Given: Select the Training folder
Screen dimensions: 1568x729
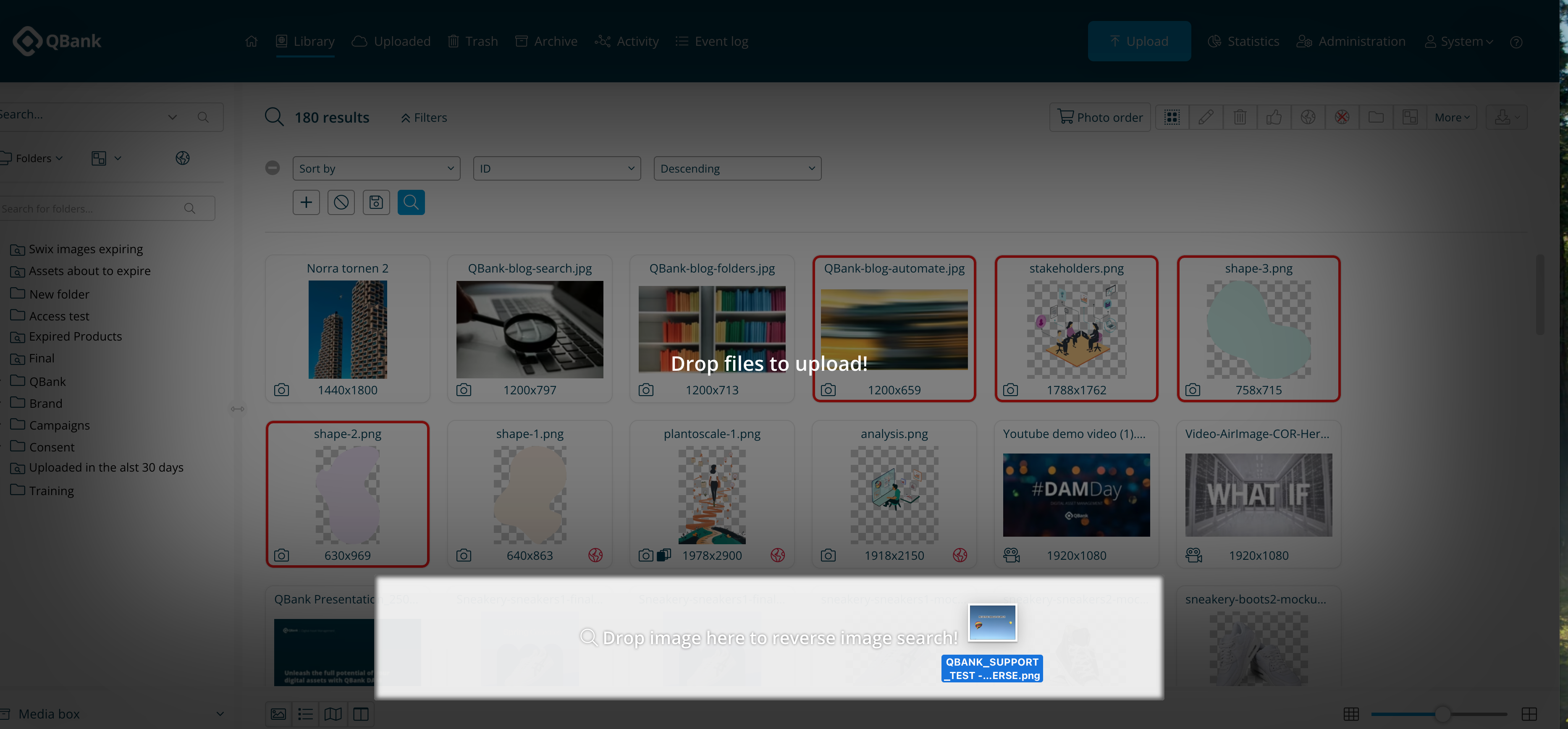Looking at the screenshot, I should (x=42, y=490).
